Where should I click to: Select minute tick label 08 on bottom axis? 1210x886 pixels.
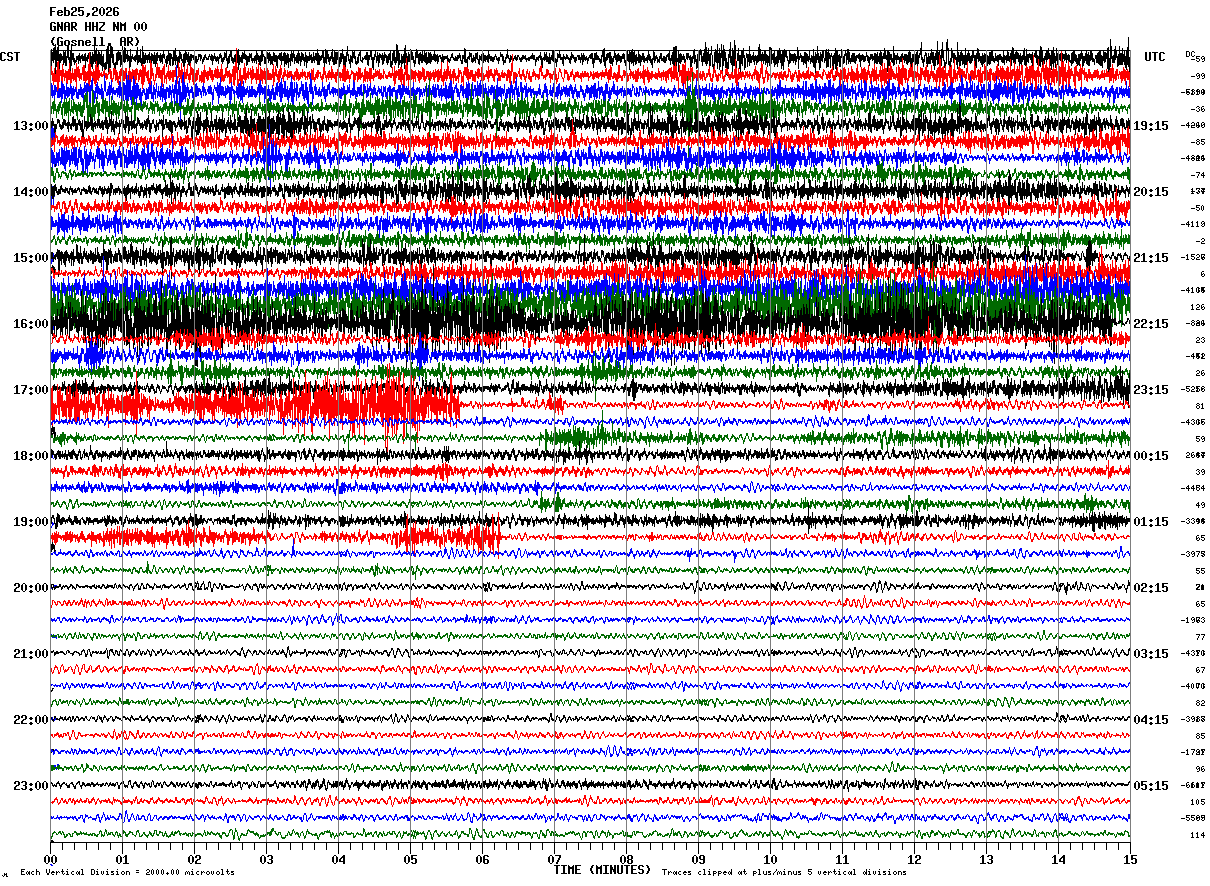(x=626, y=860)
